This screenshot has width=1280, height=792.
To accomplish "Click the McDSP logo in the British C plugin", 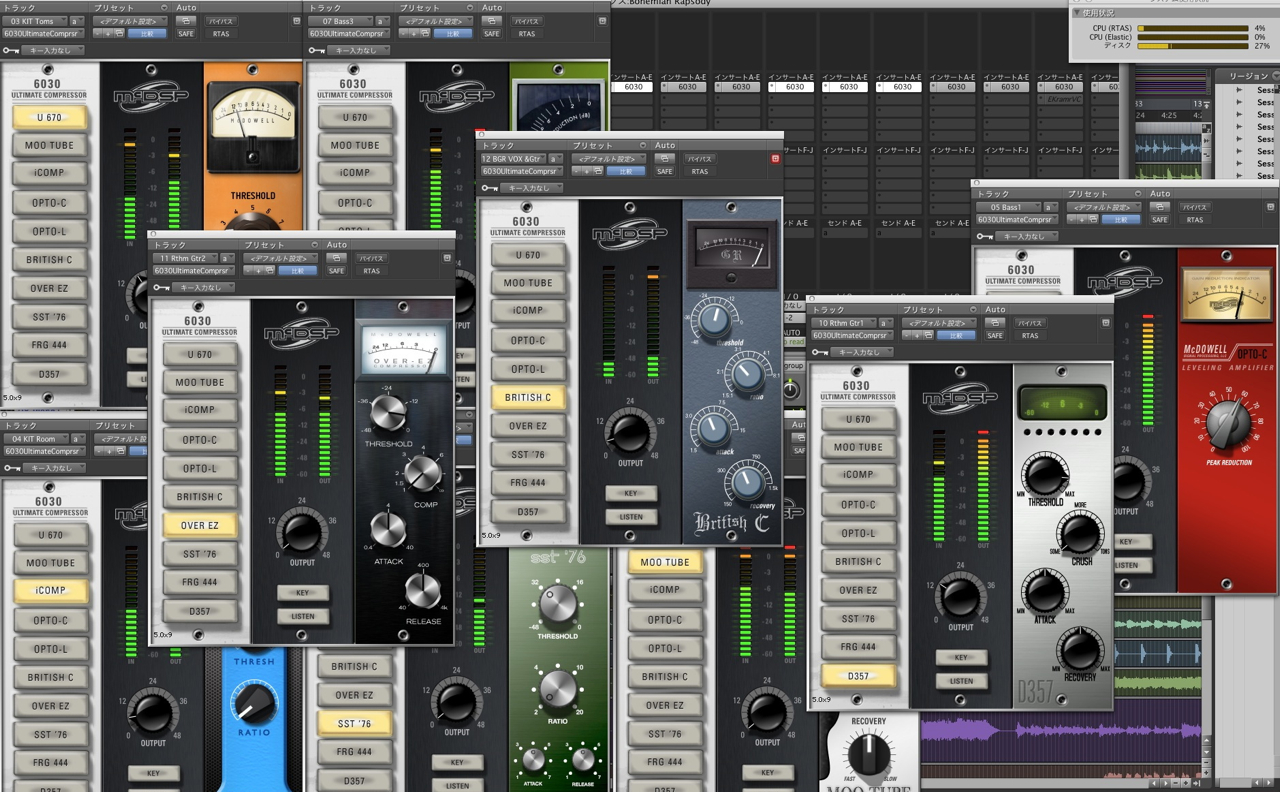I will tap(630, 236).
